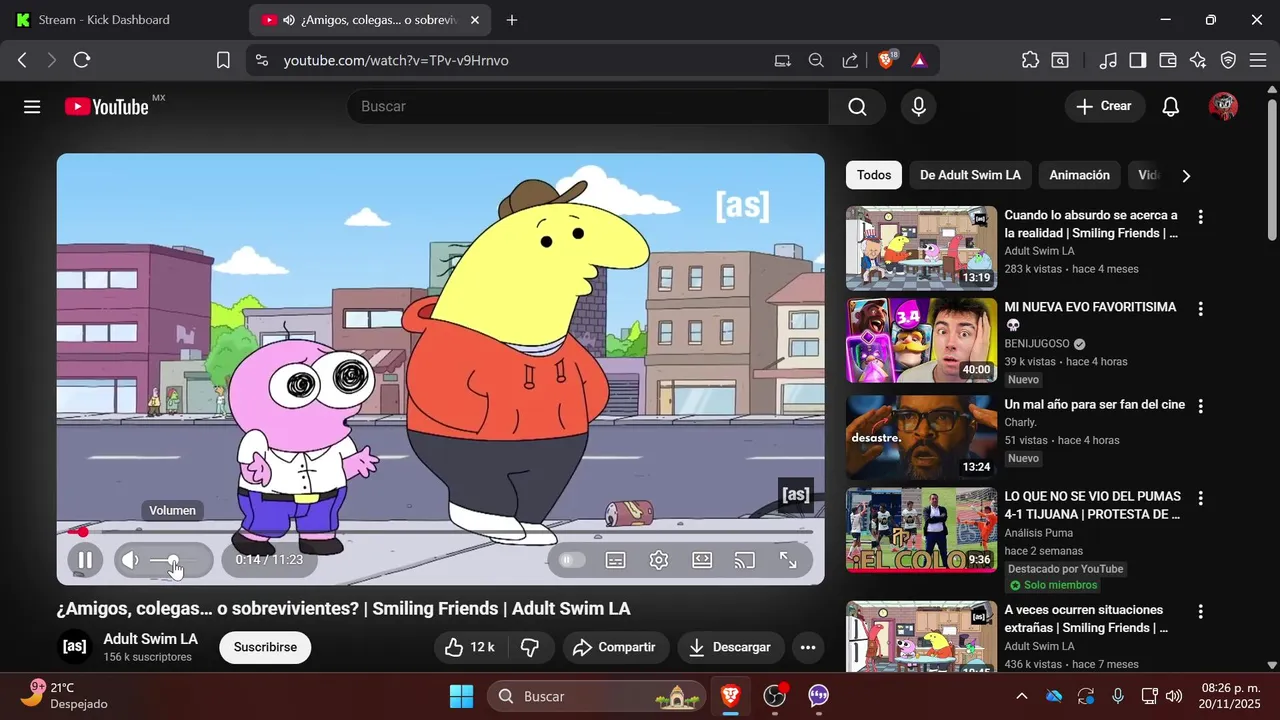Image resolution: width=1280 pixels, height=720 pixels.
Task: Reload the page
Action: 82,60
